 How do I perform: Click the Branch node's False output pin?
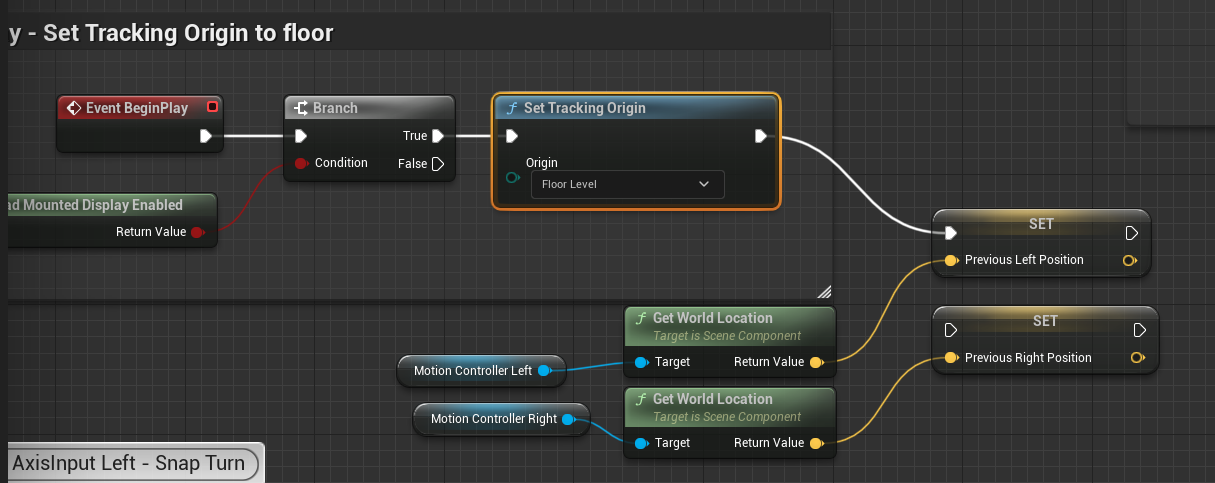[x=437, y=164]
